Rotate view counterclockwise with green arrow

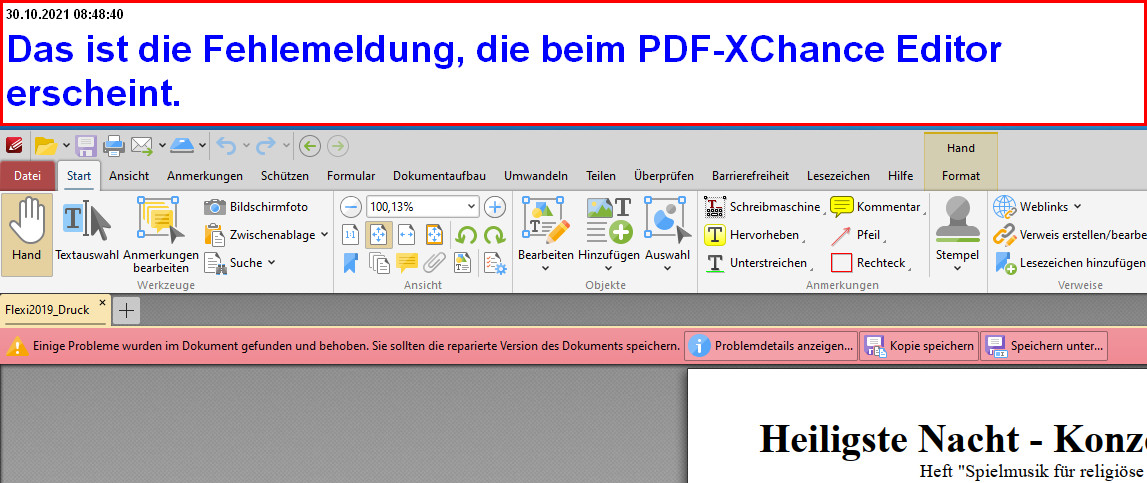coord(467,235)
